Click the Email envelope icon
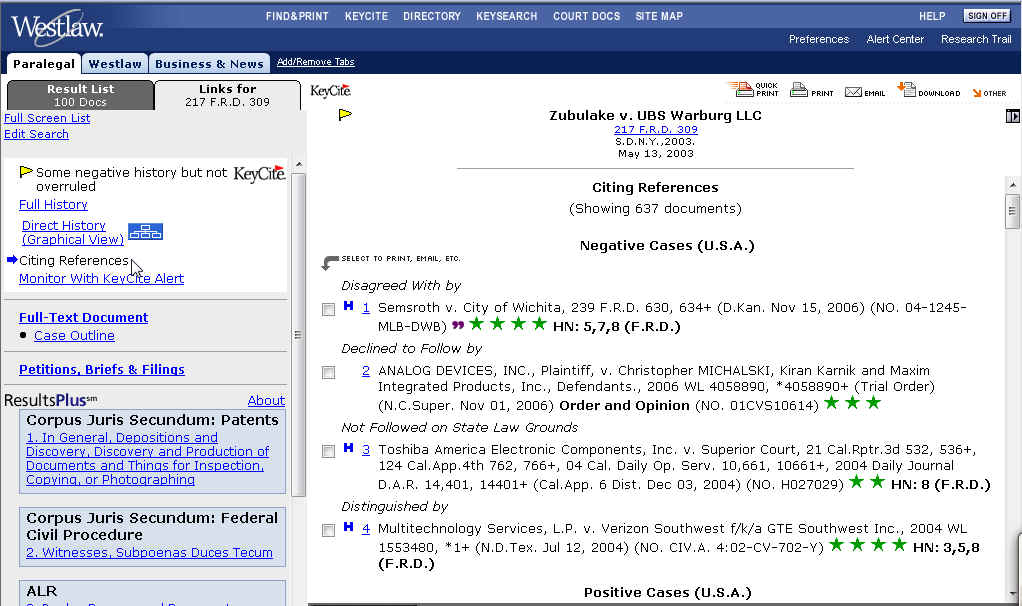This screenshot has height=606, width=1022. (853, 91)
